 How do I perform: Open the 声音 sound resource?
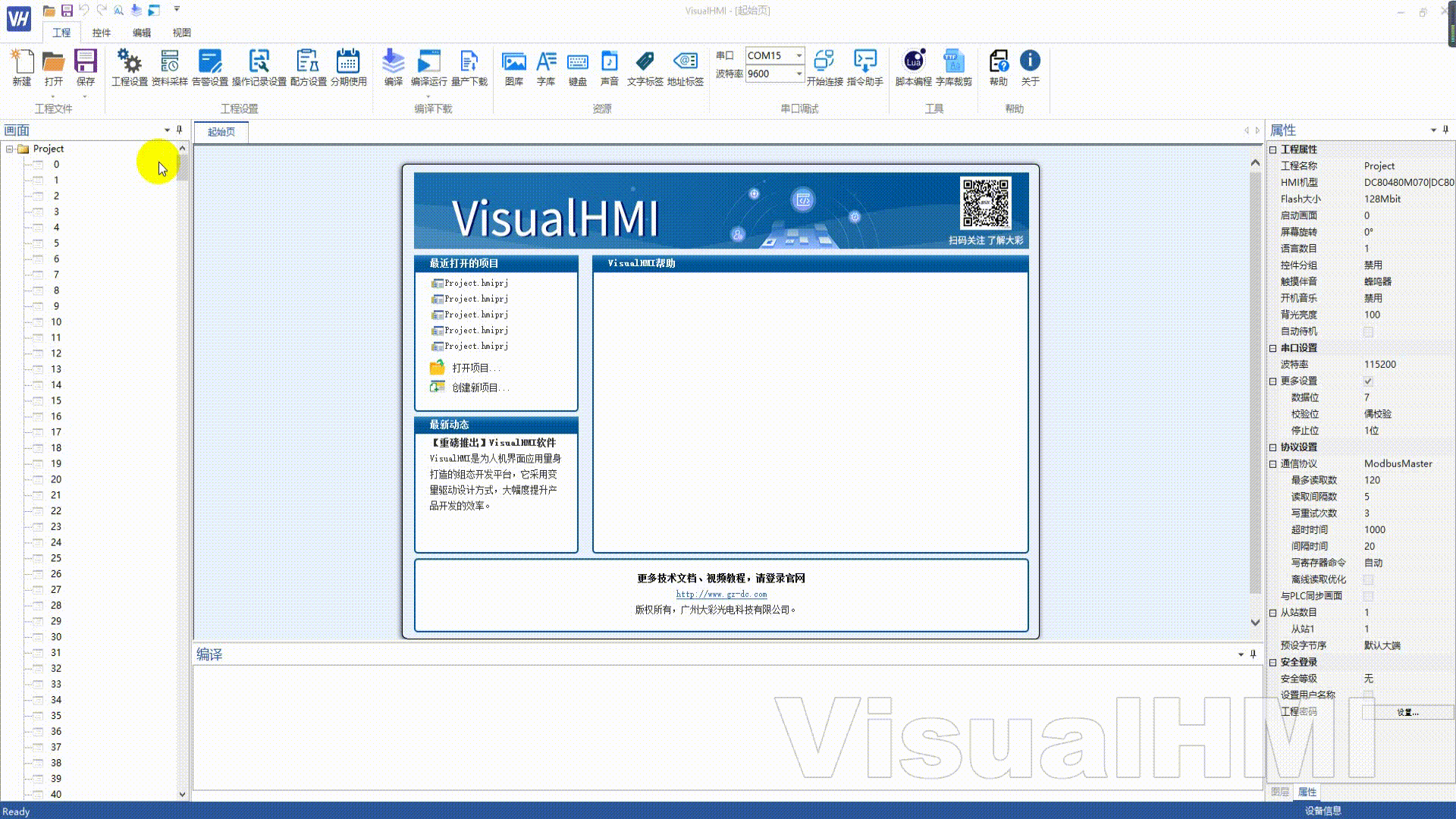tap(610, 67)
